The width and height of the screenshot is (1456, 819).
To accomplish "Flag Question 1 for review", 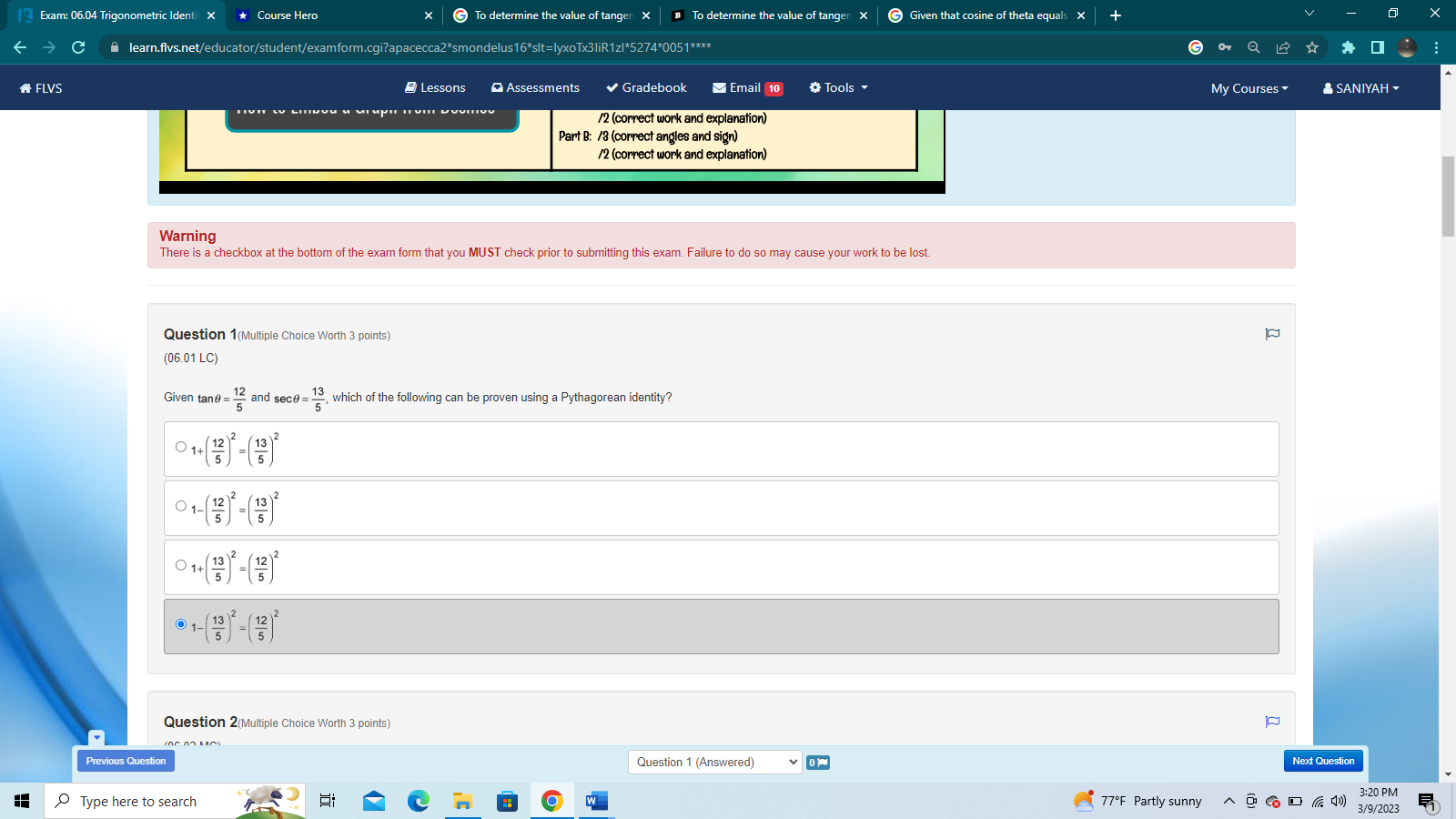I will (x=1272, y=334).
